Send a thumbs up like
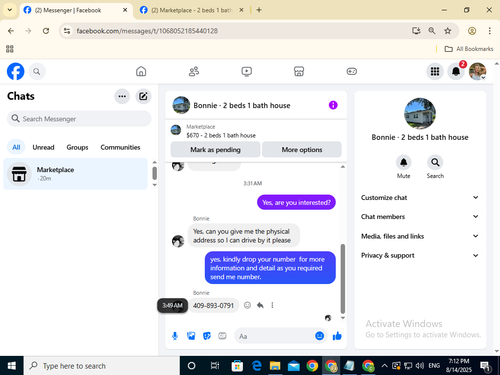Image resolution: width=500 pixels, height=375 pixels. point(337,336)
